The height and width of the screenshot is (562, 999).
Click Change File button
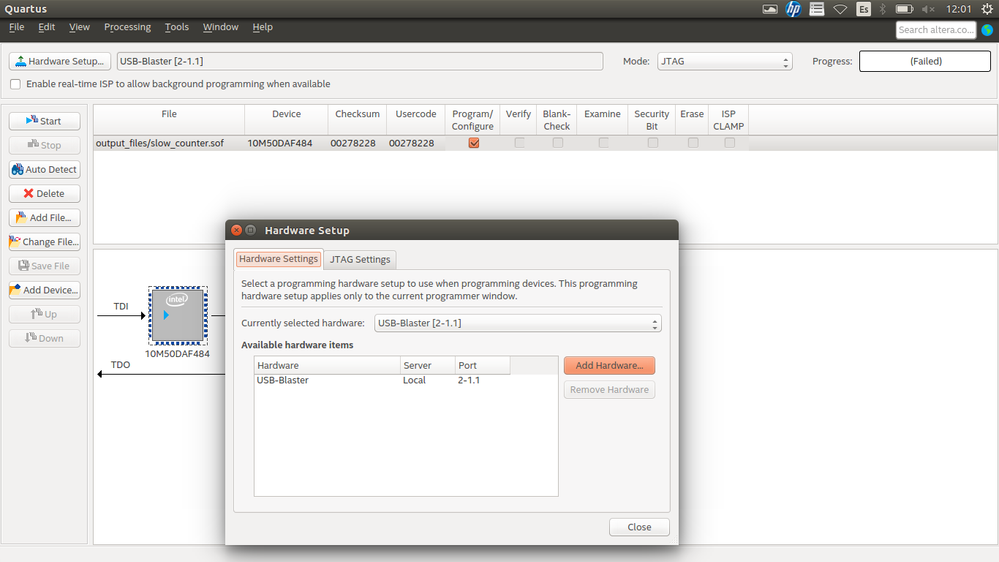(x=45, y=242)
